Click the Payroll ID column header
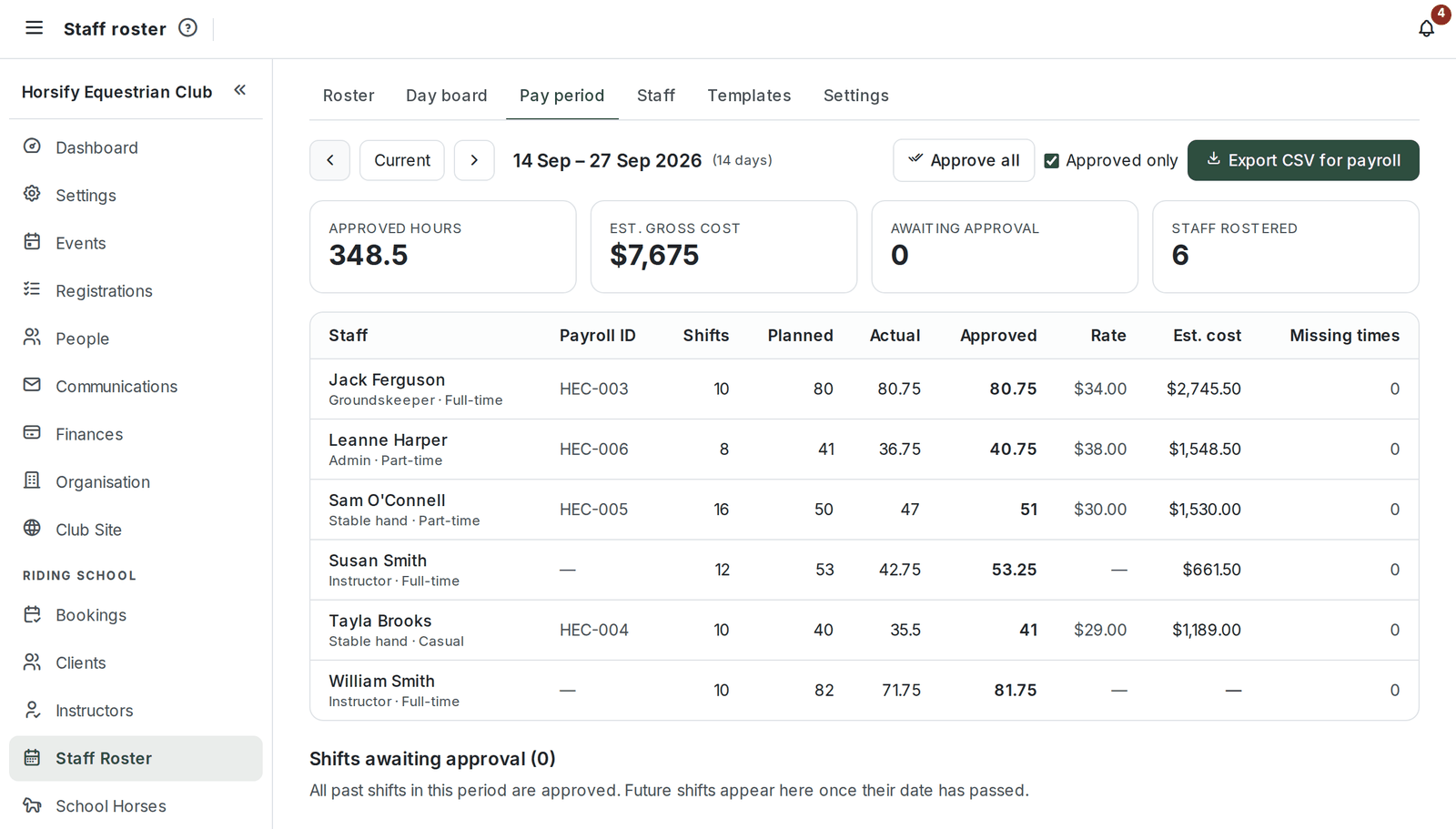Screen dimensions: 1456x829 click(597, 335)
